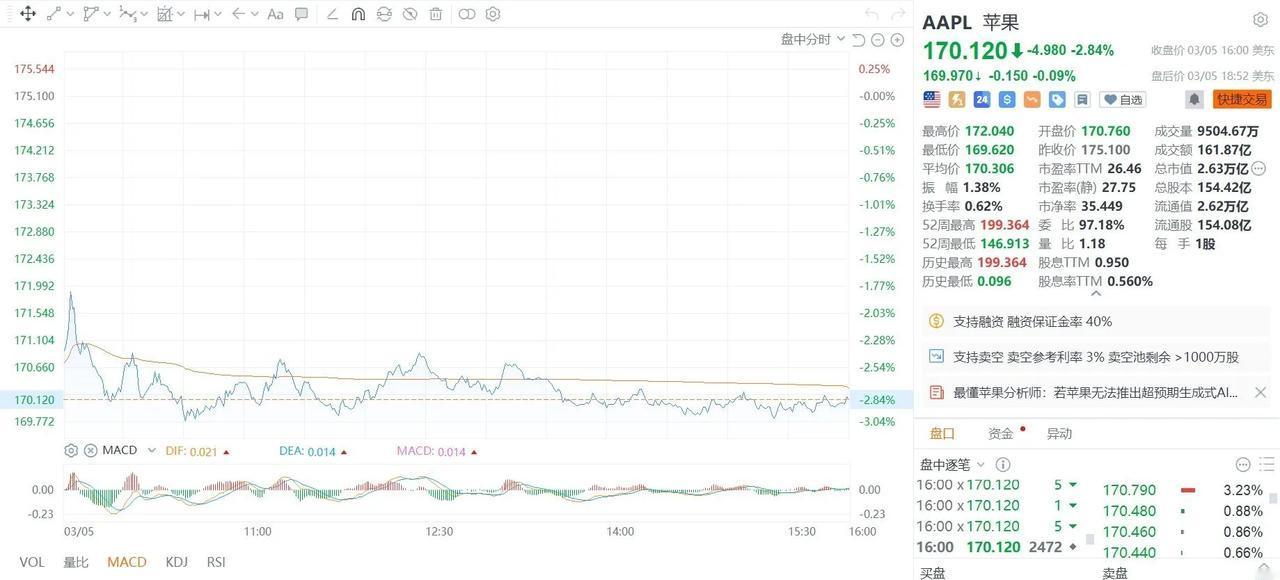This screenshot has height=580, width=1280.
Task: Click the sync drawings icon
Action: pyautogui.click(x=384, y=14)
